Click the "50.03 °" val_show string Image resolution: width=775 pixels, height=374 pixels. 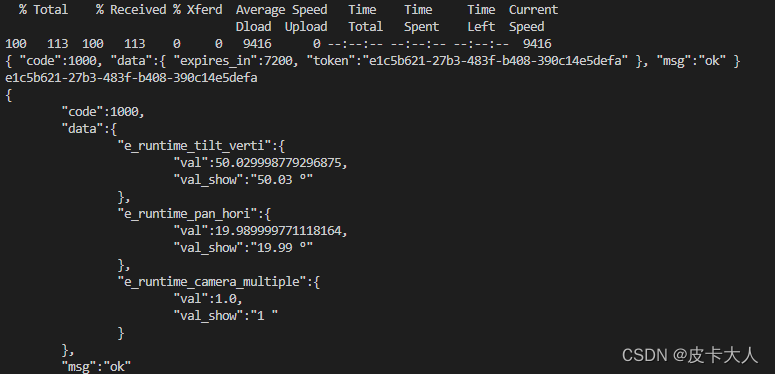click(282, 180)
